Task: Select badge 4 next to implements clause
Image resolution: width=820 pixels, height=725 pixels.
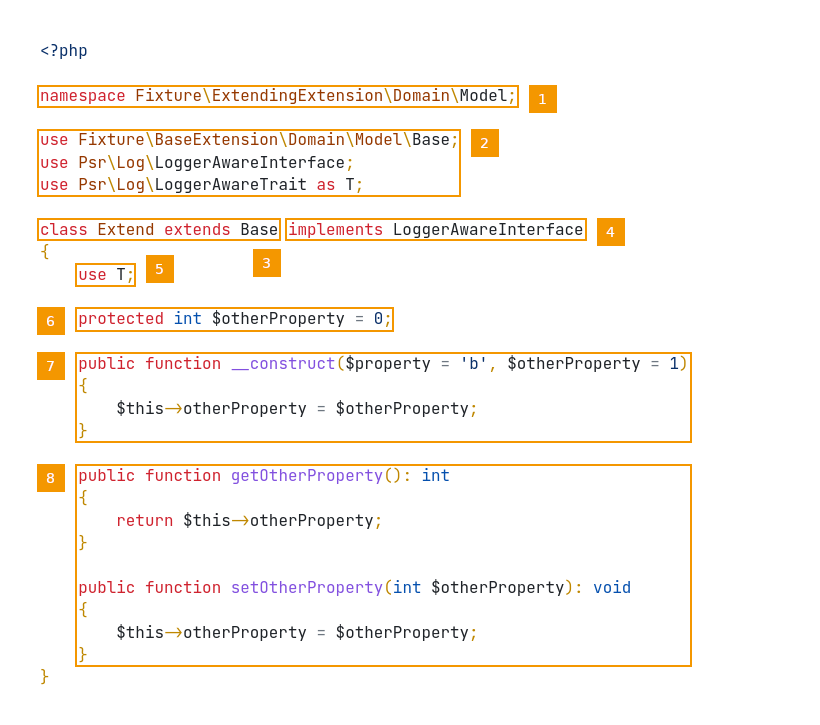Action: pos(610,232)
